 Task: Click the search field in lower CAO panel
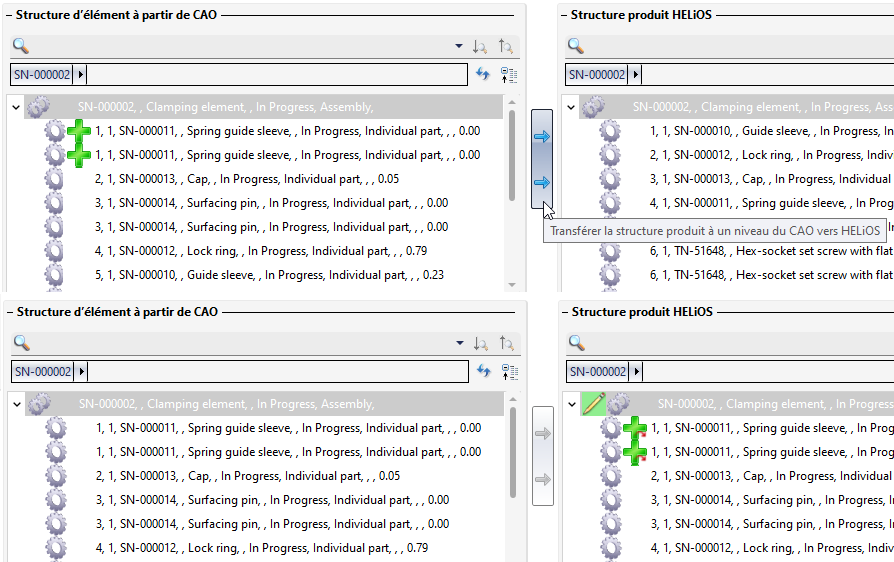coord(243,343)
